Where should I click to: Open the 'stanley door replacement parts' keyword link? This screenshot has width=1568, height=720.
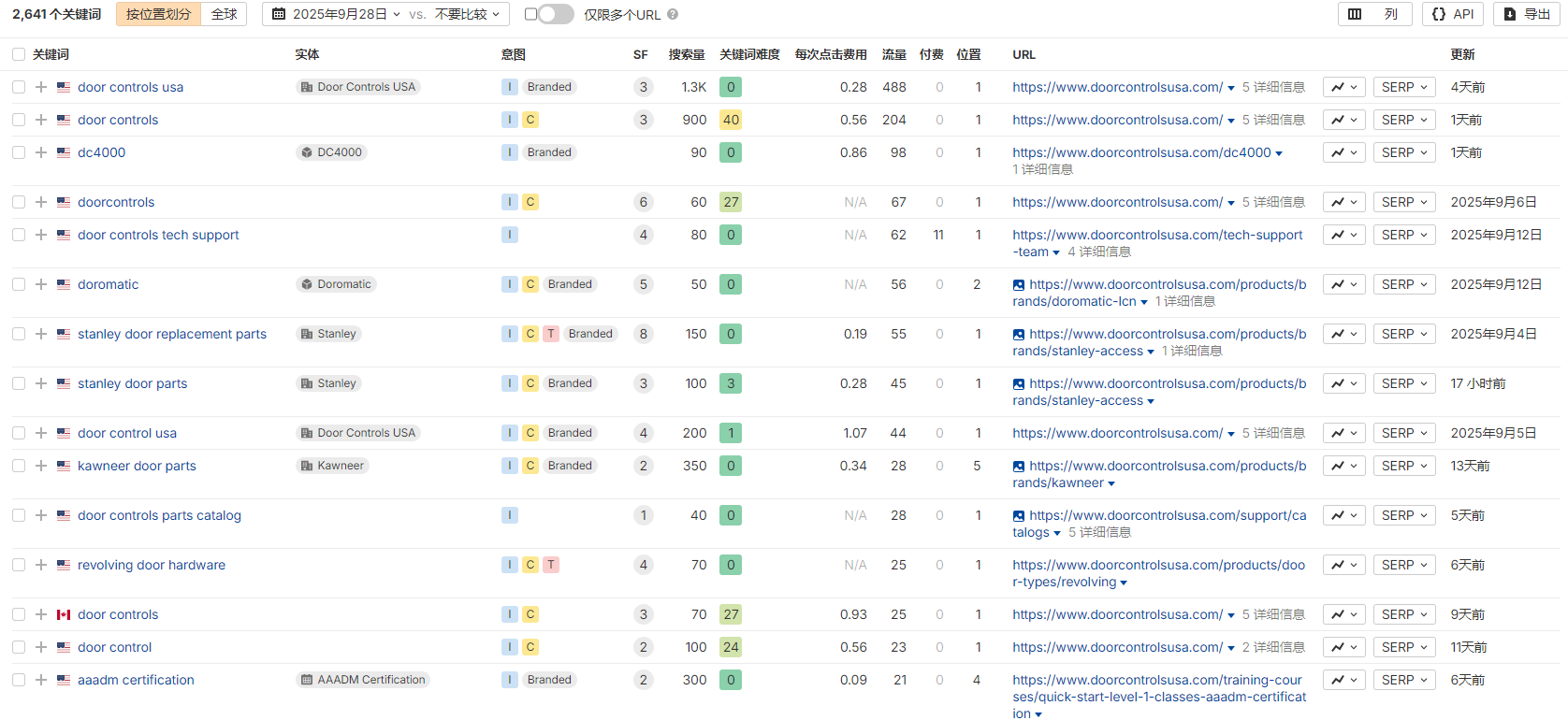pos(172,334)
